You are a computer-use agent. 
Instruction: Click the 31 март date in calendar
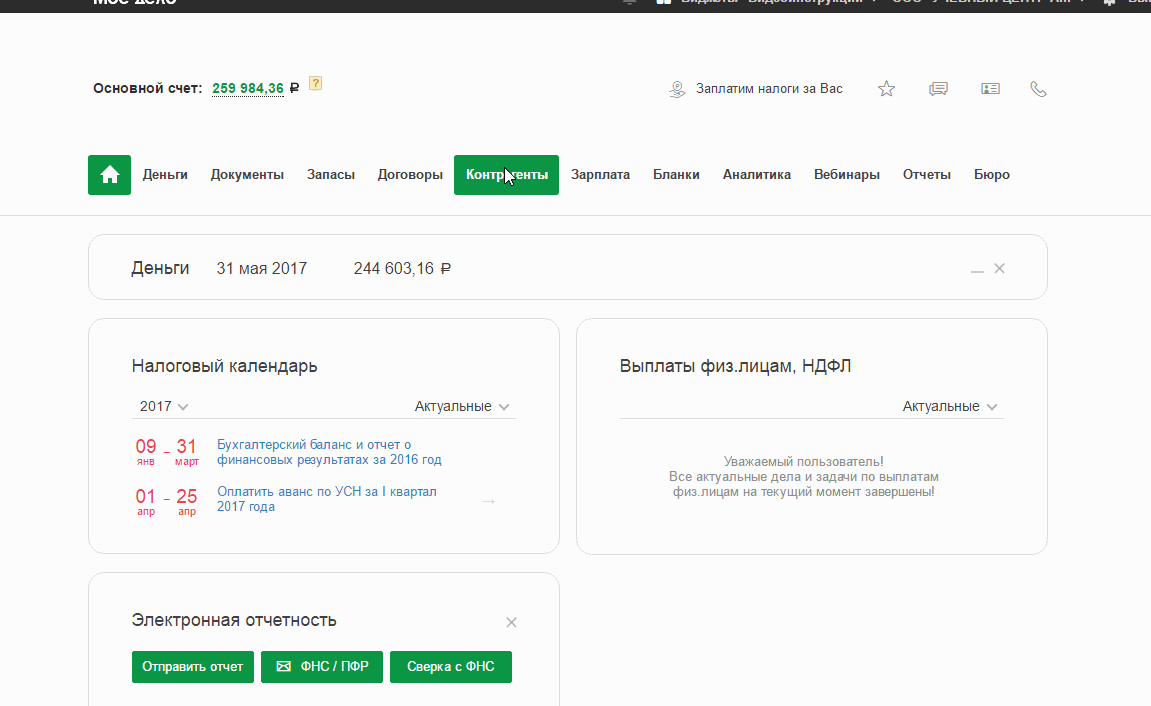186,452
